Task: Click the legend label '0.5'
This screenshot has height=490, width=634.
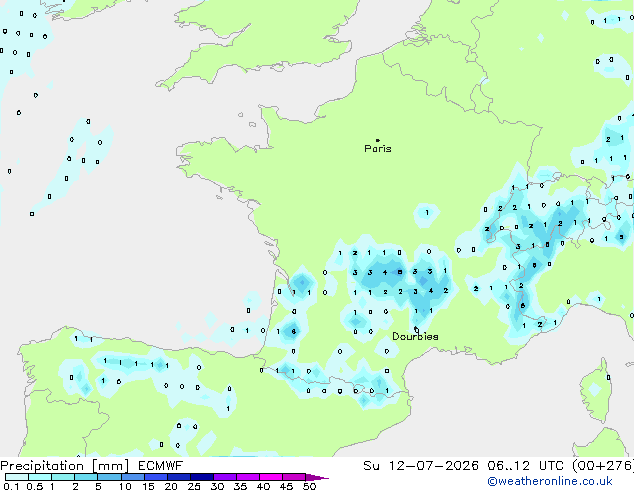Action: [34, 486]
